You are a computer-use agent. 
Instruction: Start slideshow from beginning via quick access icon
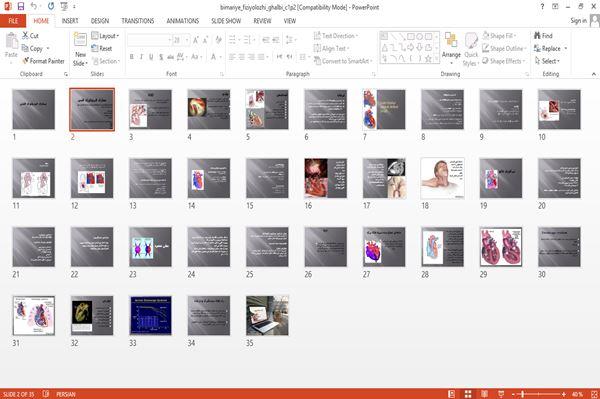[x=64, y=7]
